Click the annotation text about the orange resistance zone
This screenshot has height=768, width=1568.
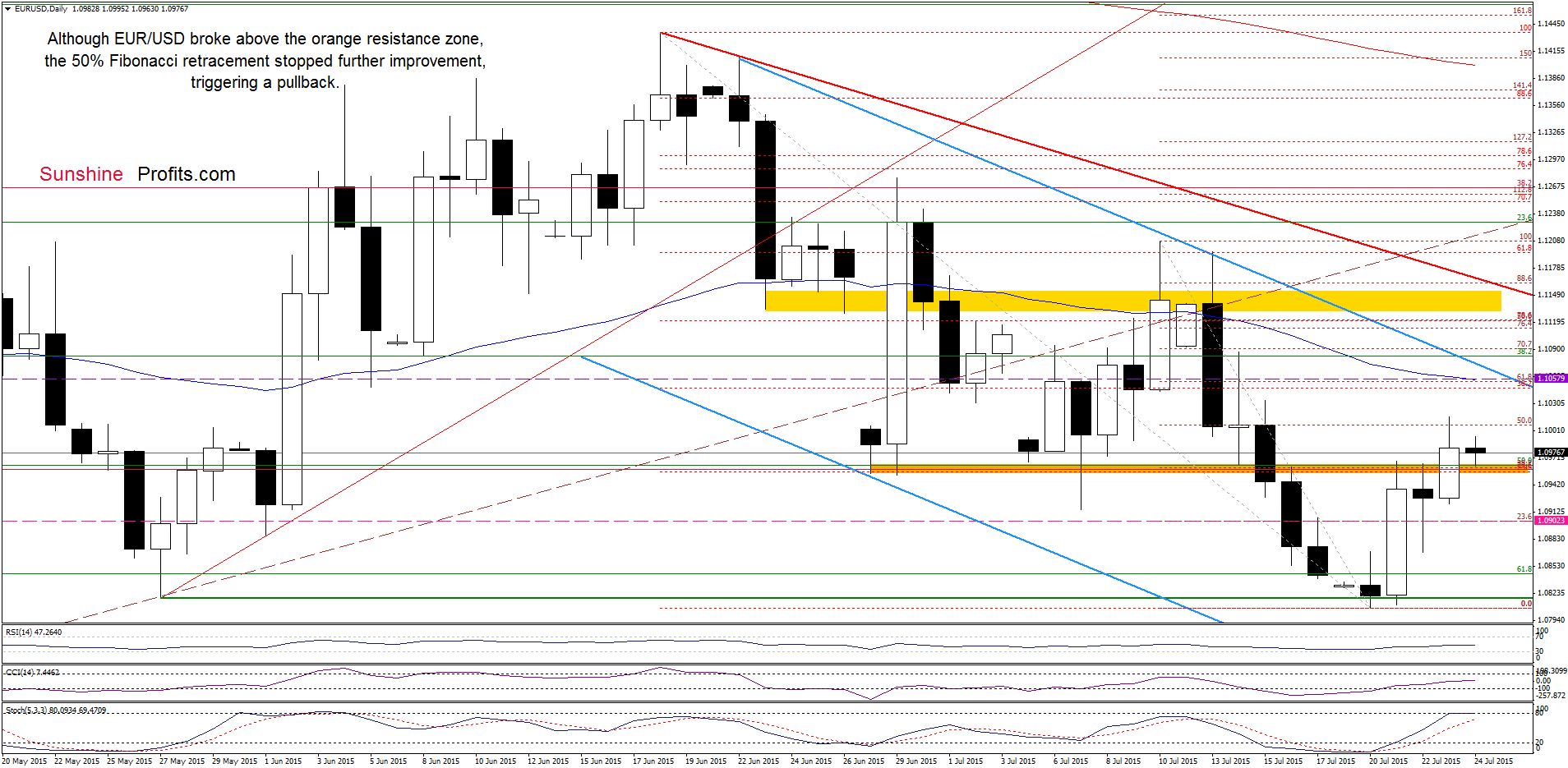tap(265, 61)
